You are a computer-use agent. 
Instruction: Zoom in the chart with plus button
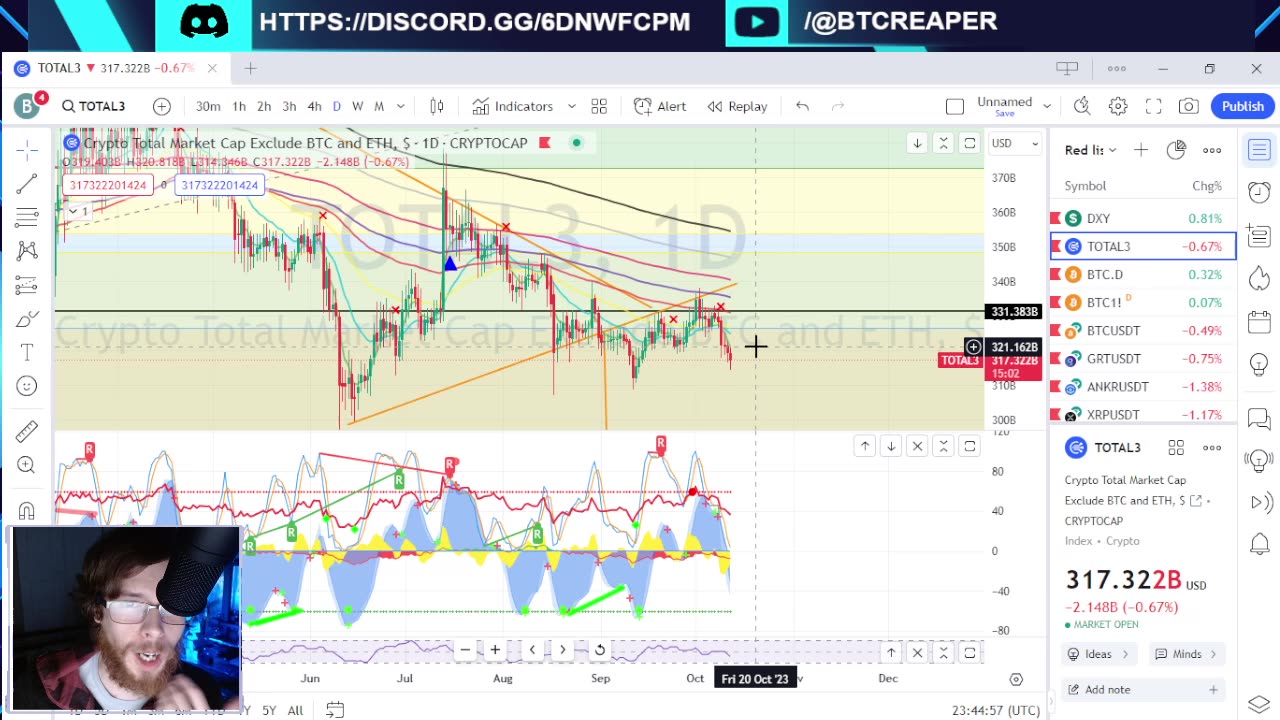(x=495, y=650)
